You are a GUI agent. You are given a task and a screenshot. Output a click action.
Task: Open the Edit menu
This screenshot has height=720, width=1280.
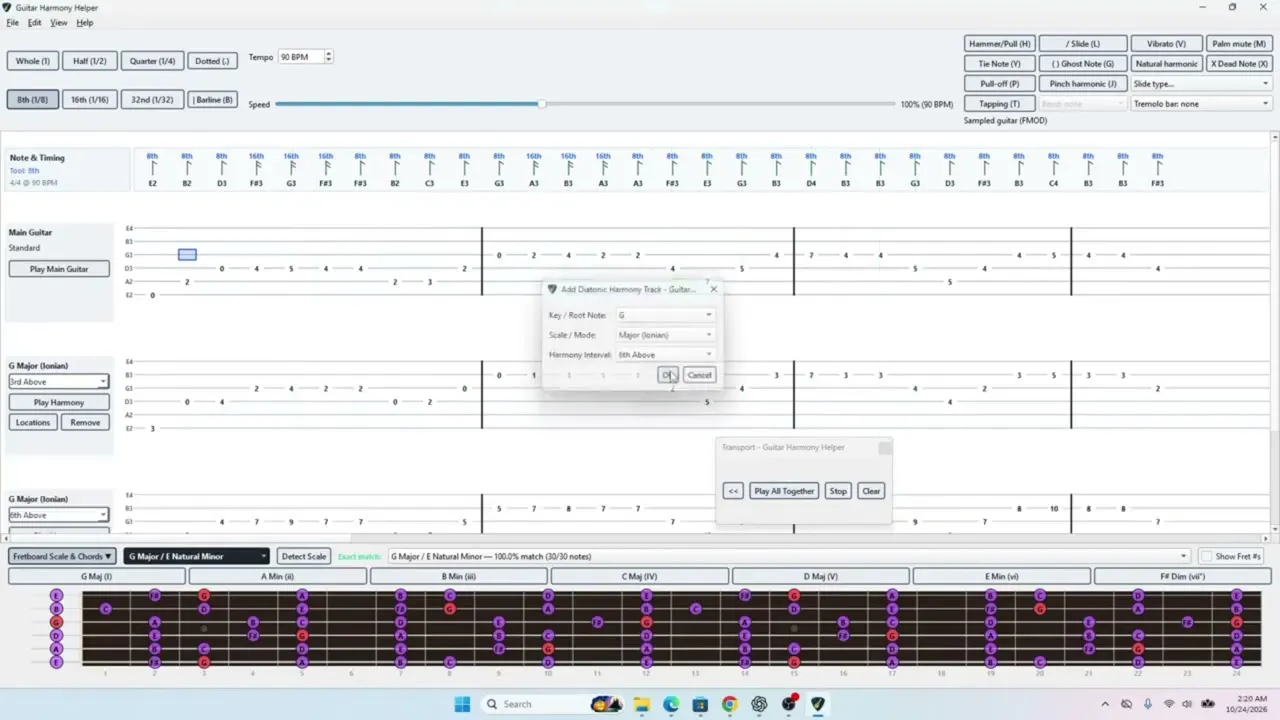click(x=35, y=22)
